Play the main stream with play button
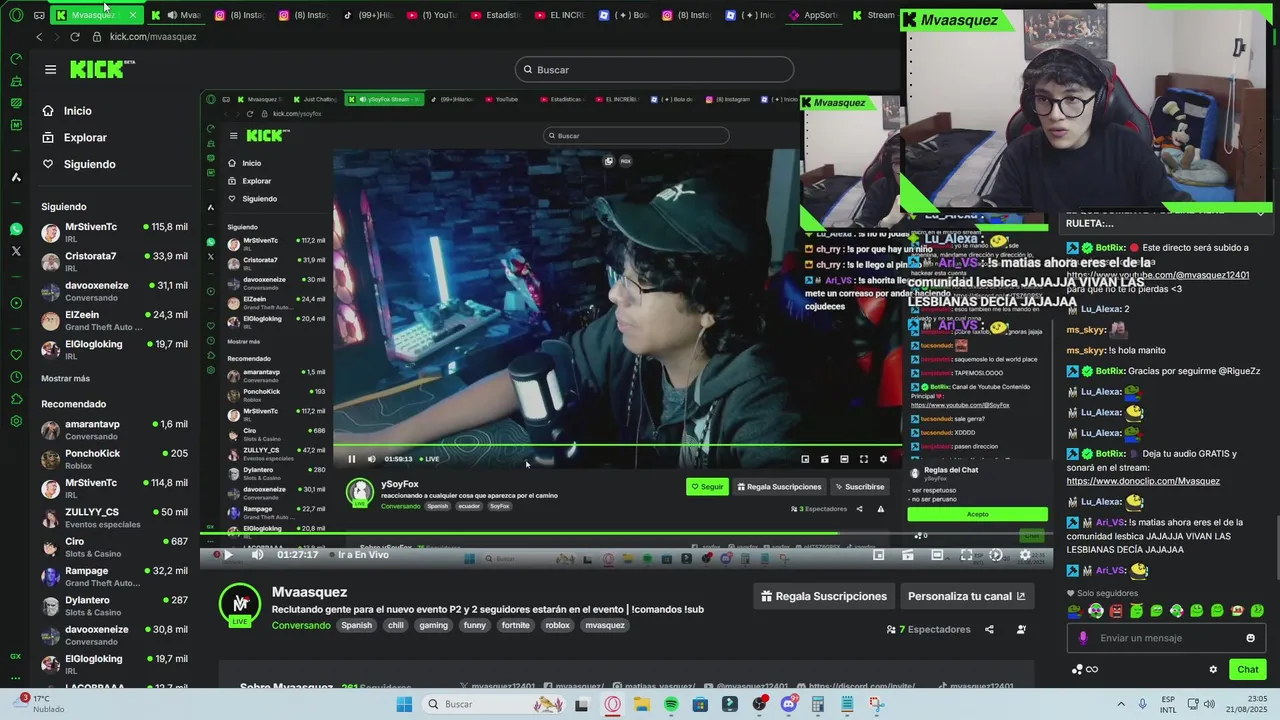 [228, 555]
